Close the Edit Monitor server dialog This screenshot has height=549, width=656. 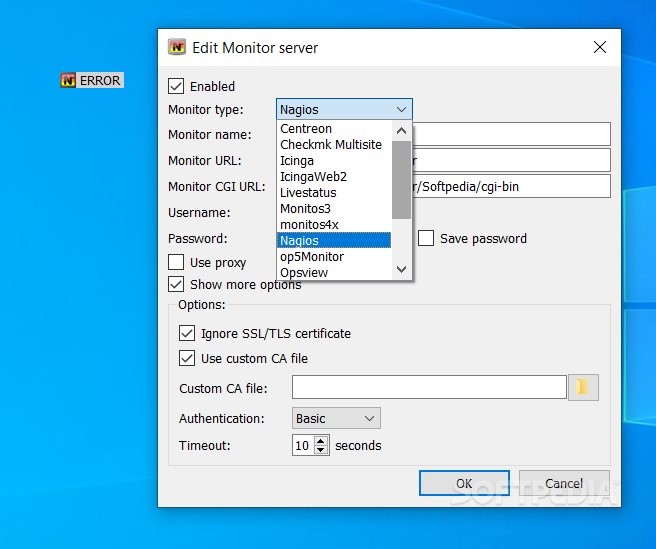pyautogui.click(x=600, y=47)
